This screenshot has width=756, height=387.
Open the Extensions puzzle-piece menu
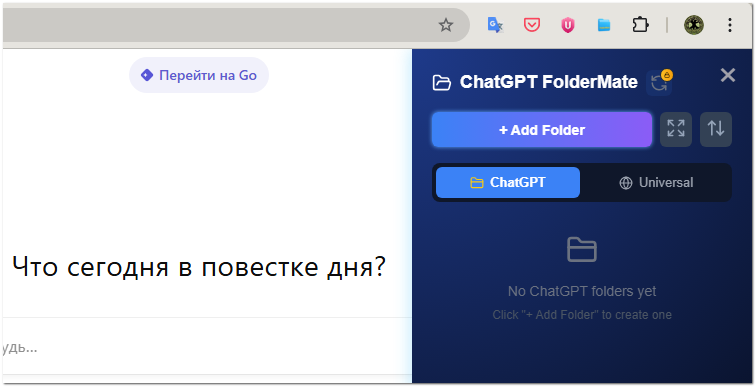pos(640,25)
